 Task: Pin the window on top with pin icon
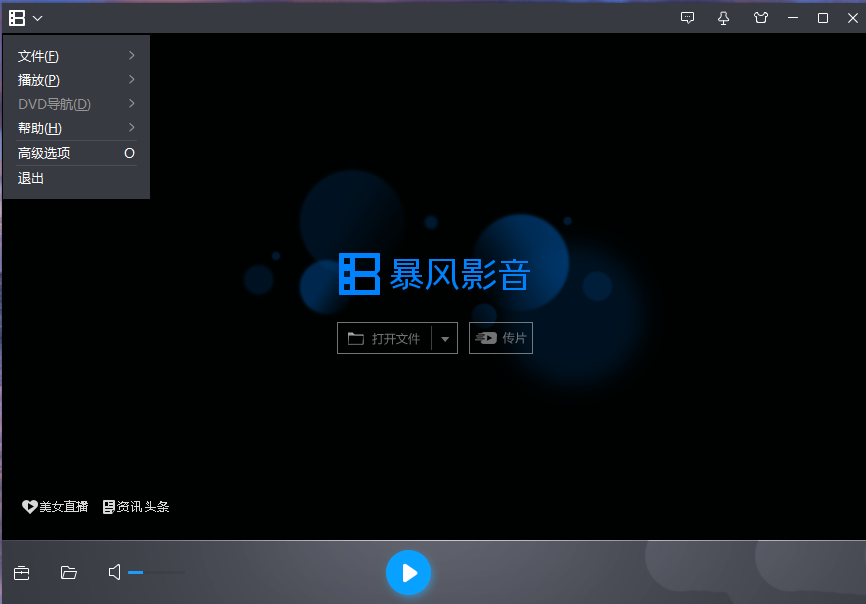[x=724, y=18]
